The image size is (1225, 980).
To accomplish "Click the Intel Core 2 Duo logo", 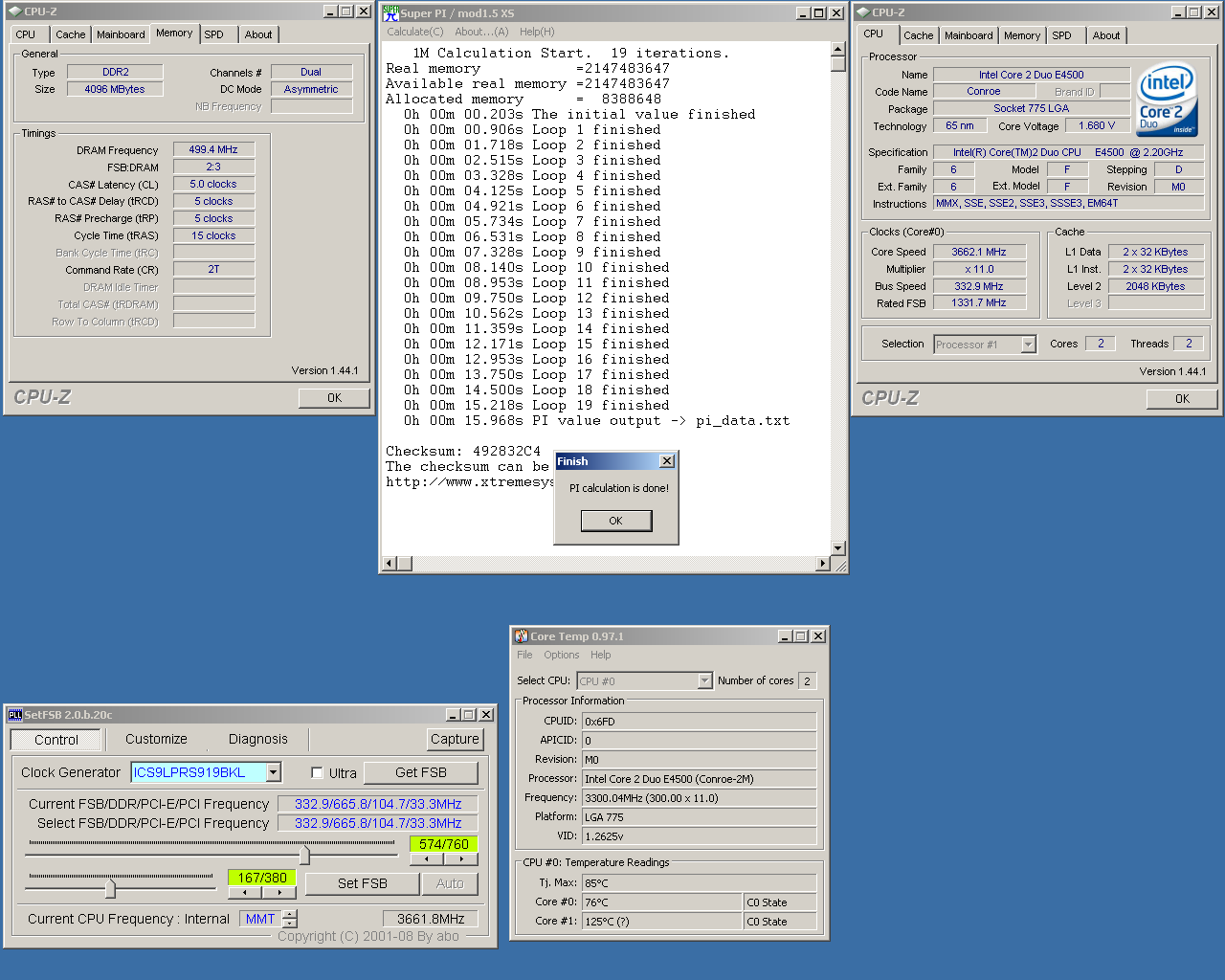I will tap(1167, 100).
